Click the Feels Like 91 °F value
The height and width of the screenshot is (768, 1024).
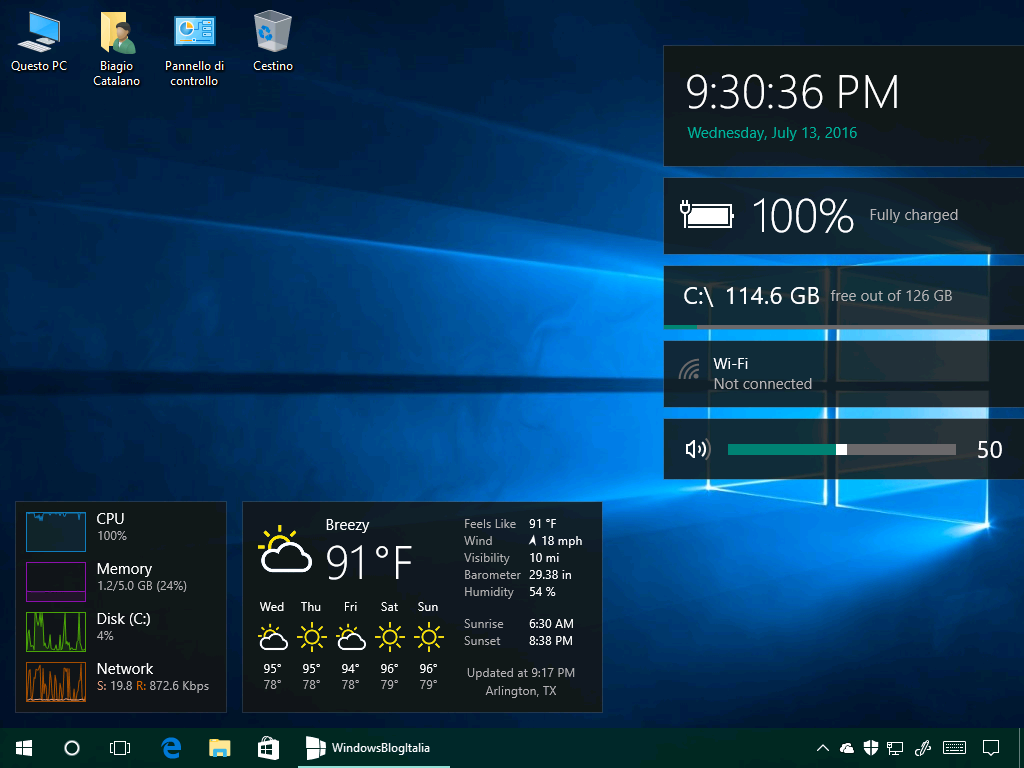coord(543,524)
